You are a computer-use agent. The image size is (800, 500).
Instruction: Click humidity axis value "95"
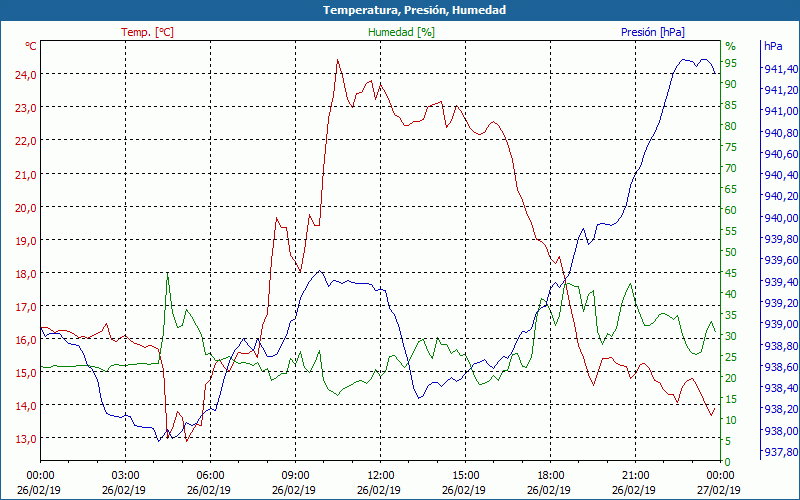tap(731, 63)
